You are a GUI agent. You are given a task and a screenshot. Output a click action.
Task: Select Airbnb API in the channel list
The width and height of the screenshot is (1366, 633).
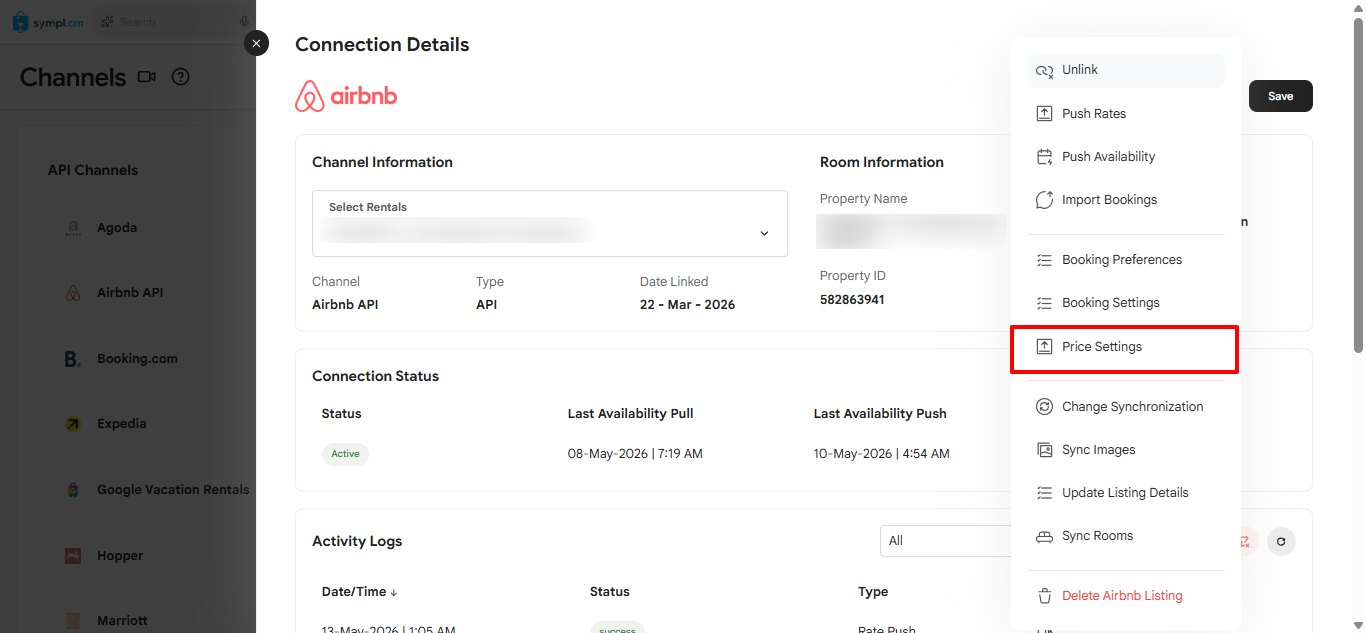pyautogui.click(x=130, y=293)
